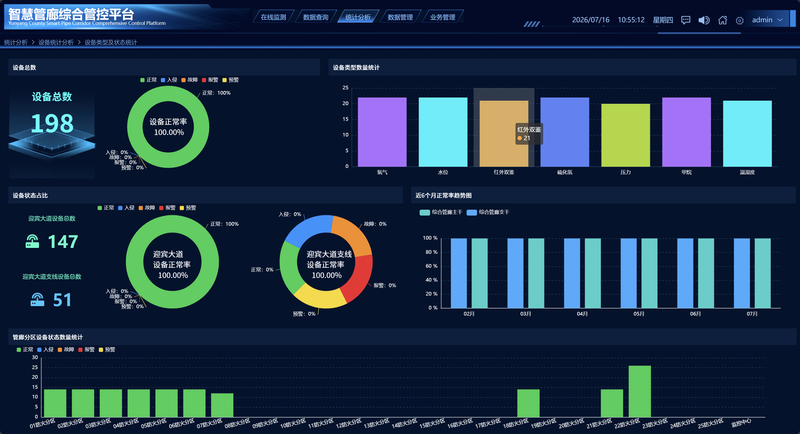
Task: Click the green router icon beside 147
Action: 32,241
